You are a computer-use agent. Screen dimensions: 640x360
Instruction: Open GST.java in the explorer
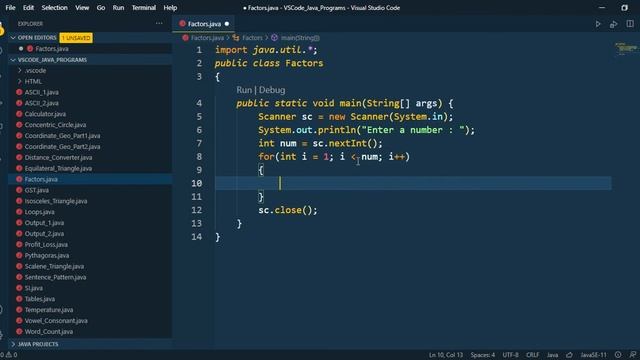point(36,190)
